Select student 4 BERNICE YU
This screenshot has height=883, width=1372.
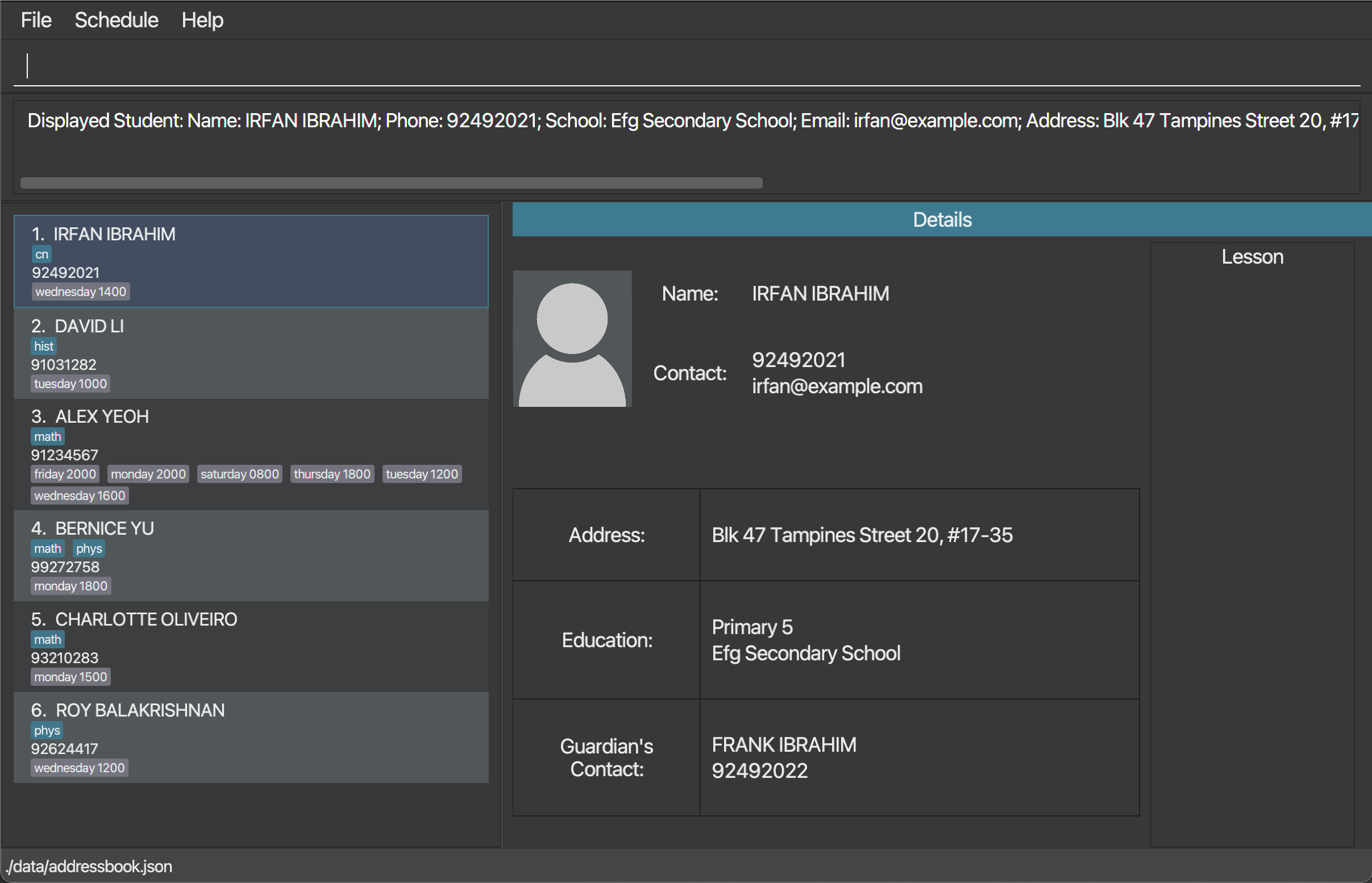251,556
